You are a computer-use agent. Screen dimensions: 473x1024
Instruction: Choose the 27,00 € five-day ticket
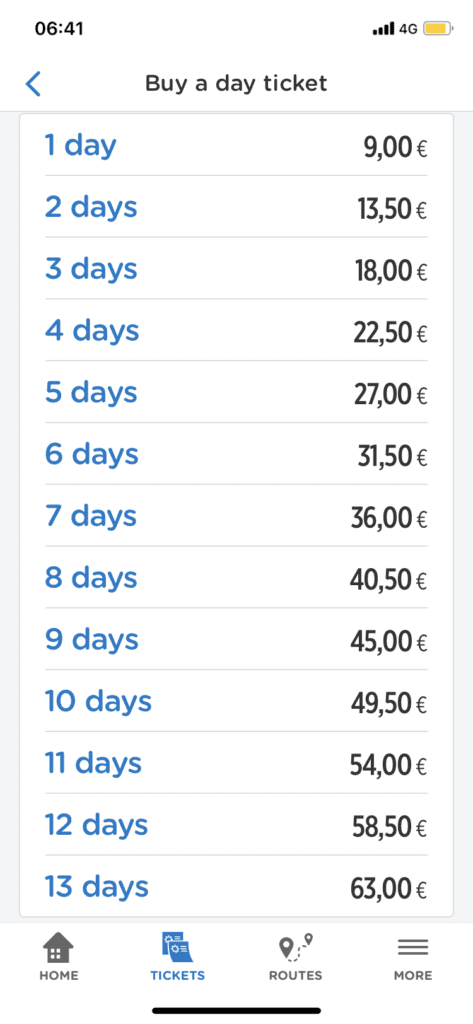click(236, 392)
